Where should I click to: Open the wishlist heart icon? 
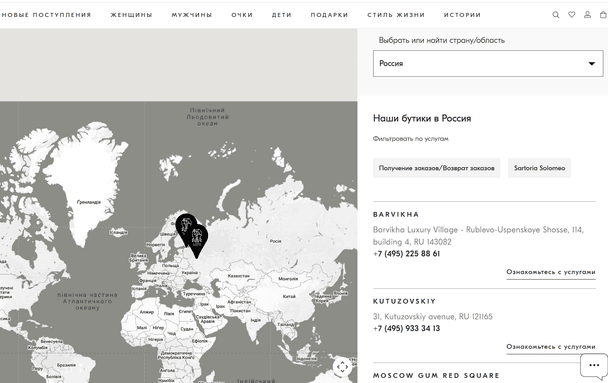pyautogui.click(x=572, y=15)
